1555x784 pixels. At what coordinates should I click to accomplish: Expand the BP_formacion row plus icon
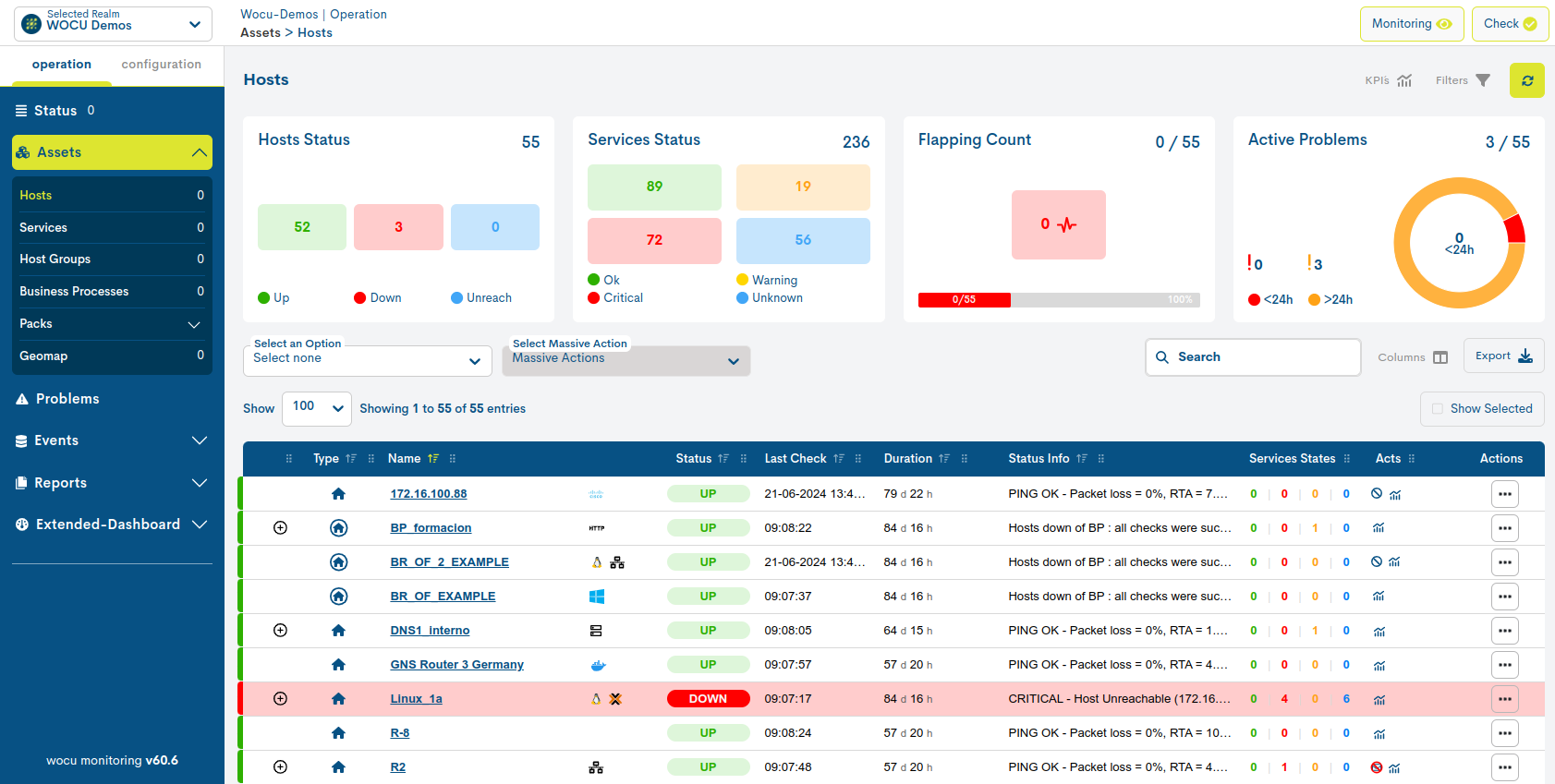tap(281, 528)
